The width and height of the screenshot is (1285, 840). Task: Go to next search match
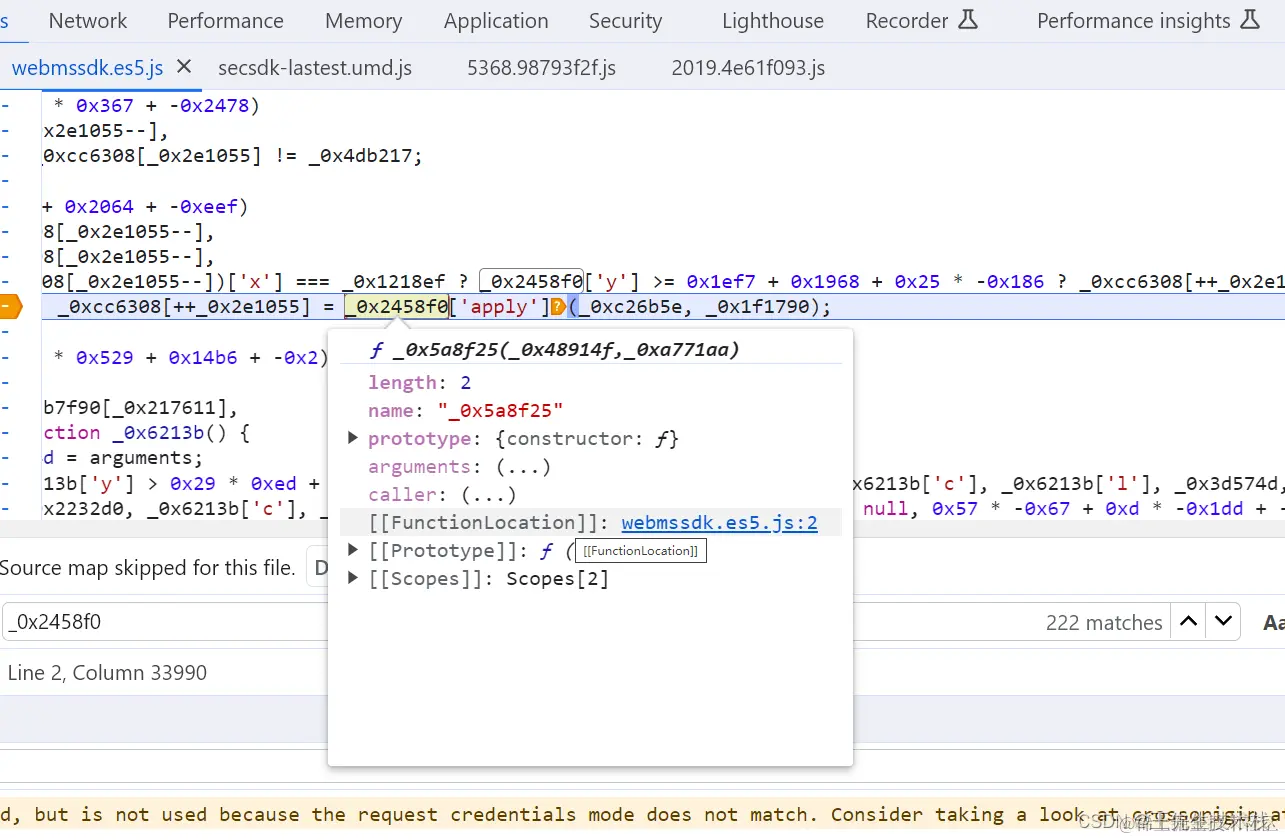click(x=1223, y=621)
